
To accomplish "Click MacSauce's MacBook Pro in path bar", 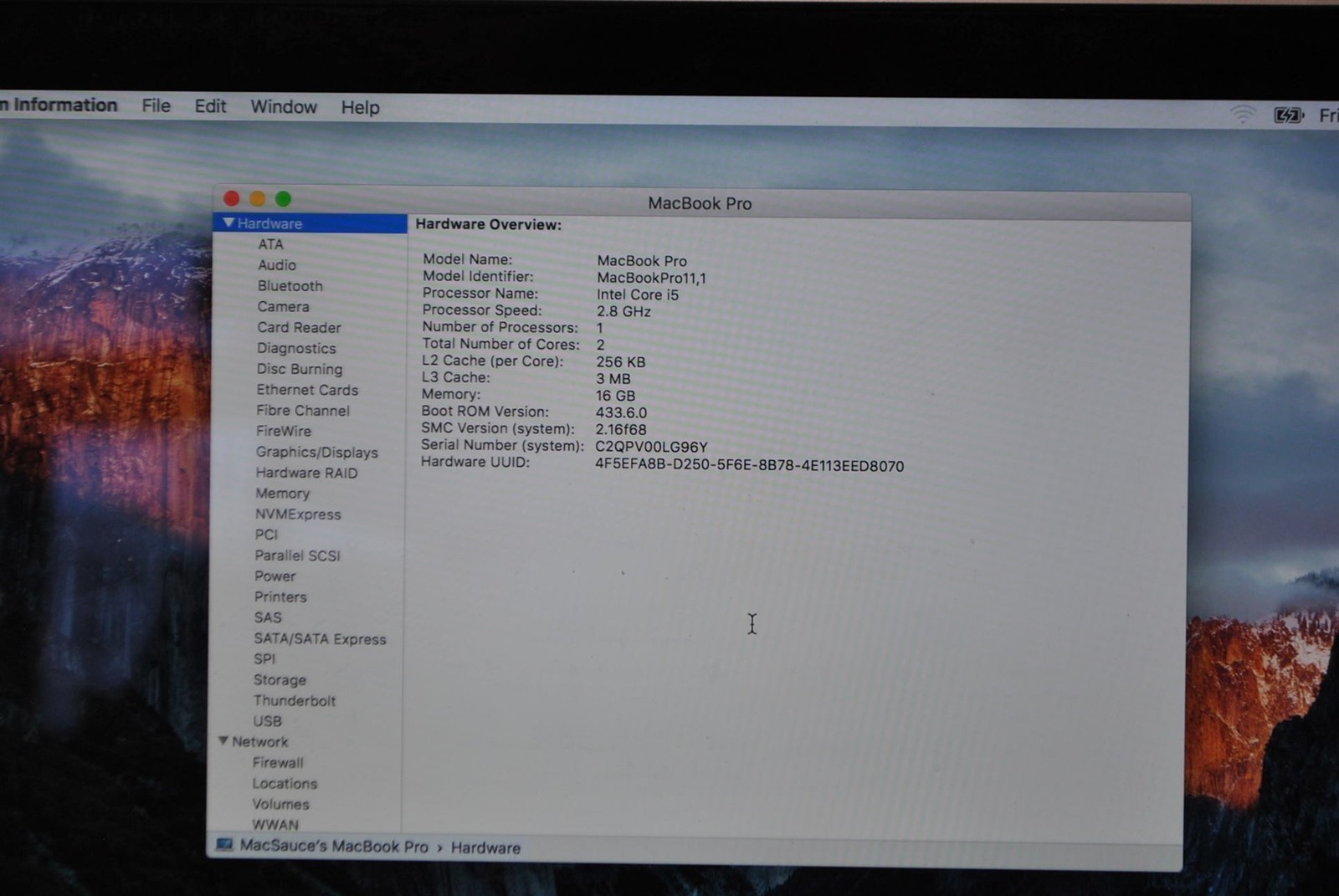I will click(x=334, y=846).
